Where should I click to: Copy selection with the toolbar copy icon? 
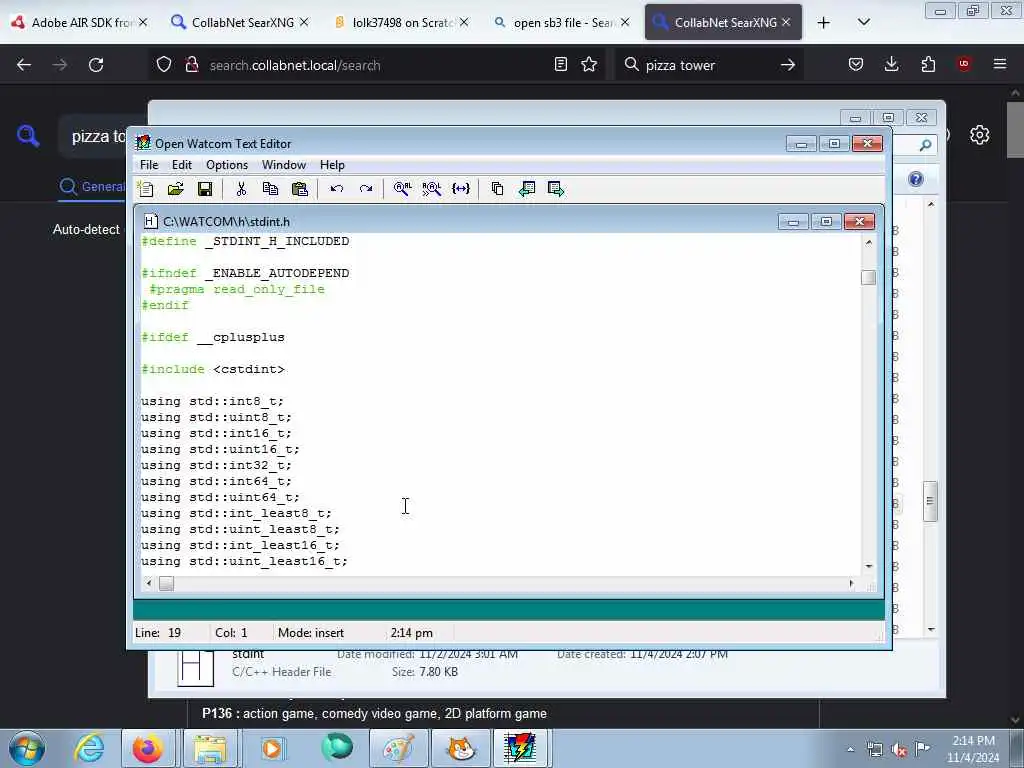point(270,189)
